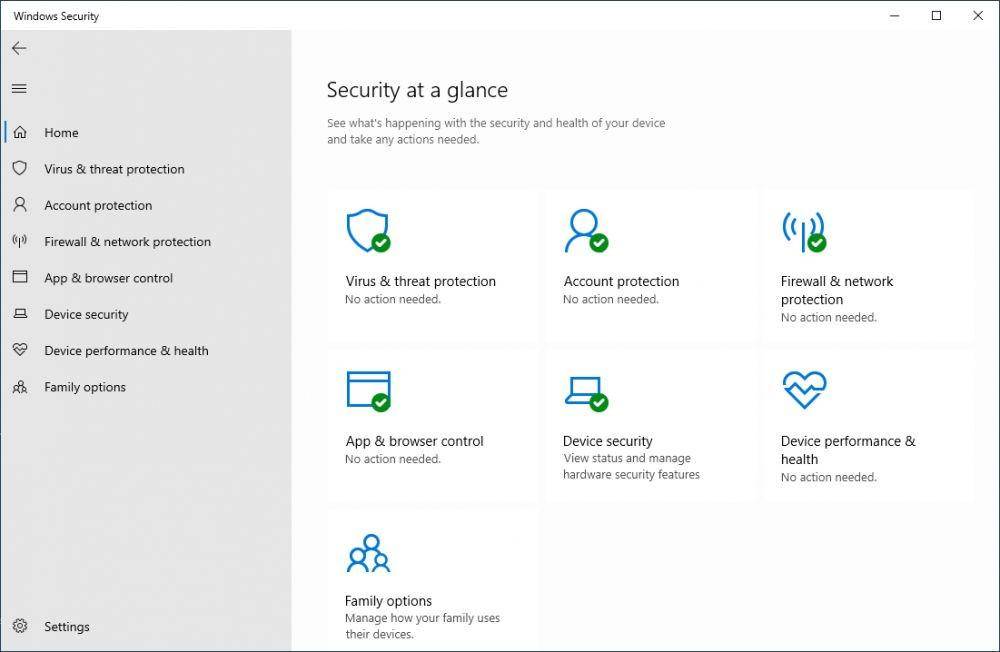This screenshot has height=652, width=1000.
Task: Click the antenna firewall icon in sidebar
Action: [x=20, y=241]
